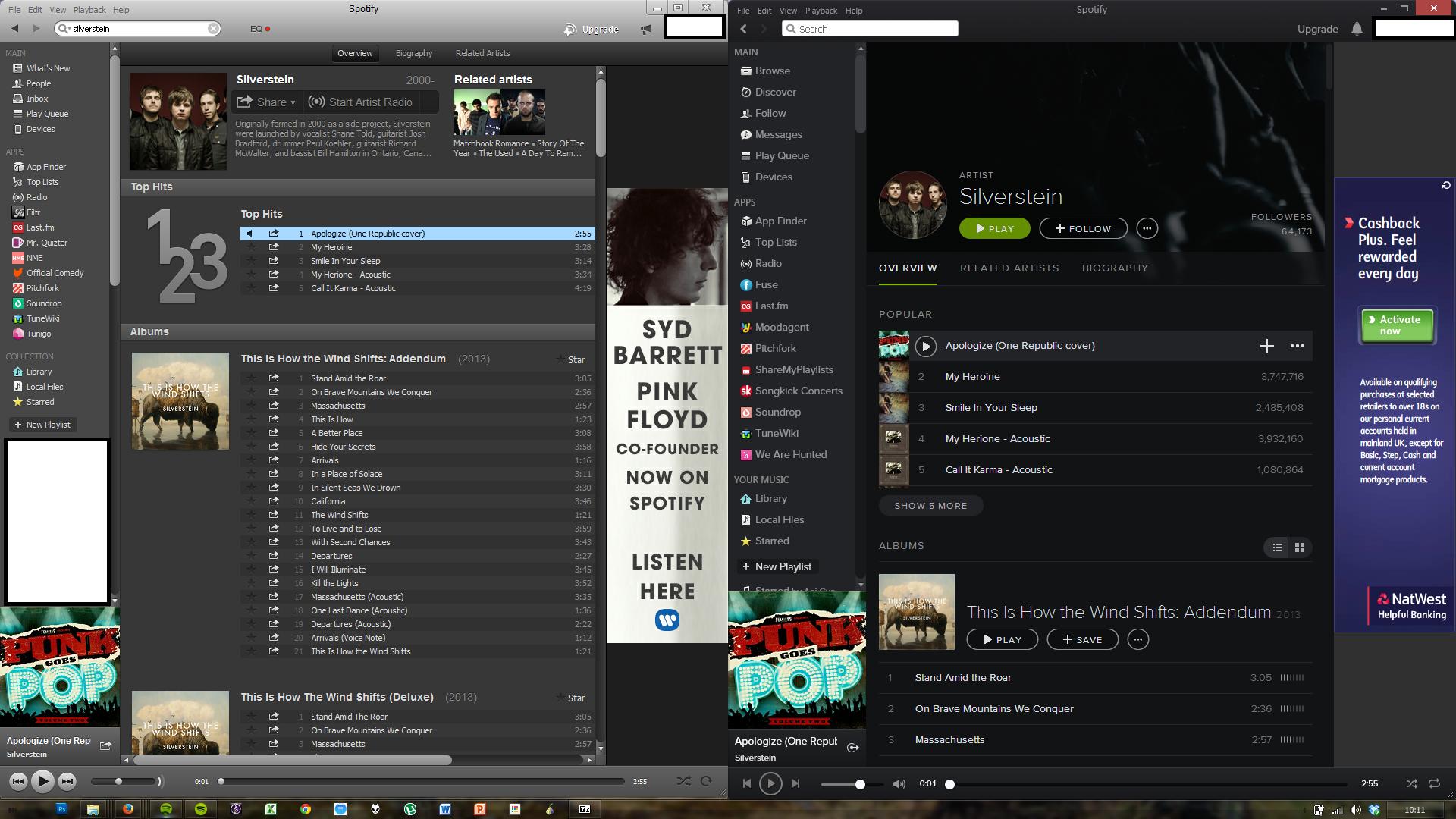The width and height of the screenshot is (1456, 819).
Task: Follow Silverstein artist
Action: pos(1083,228)
